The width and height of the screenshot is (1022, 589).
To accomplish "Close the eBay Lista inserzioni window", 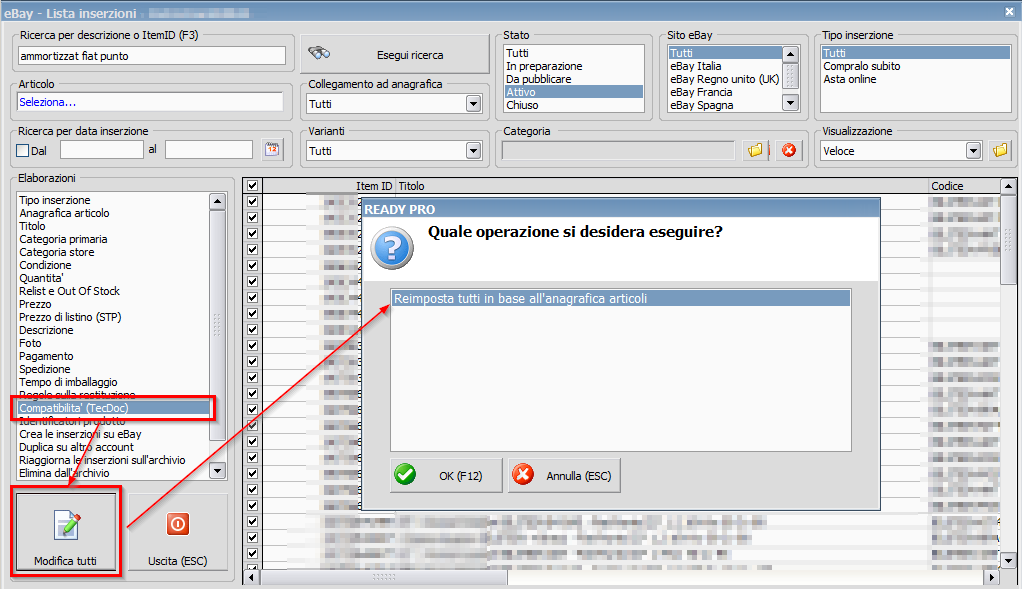I will pyautogui.click(x=1009, y=12).
